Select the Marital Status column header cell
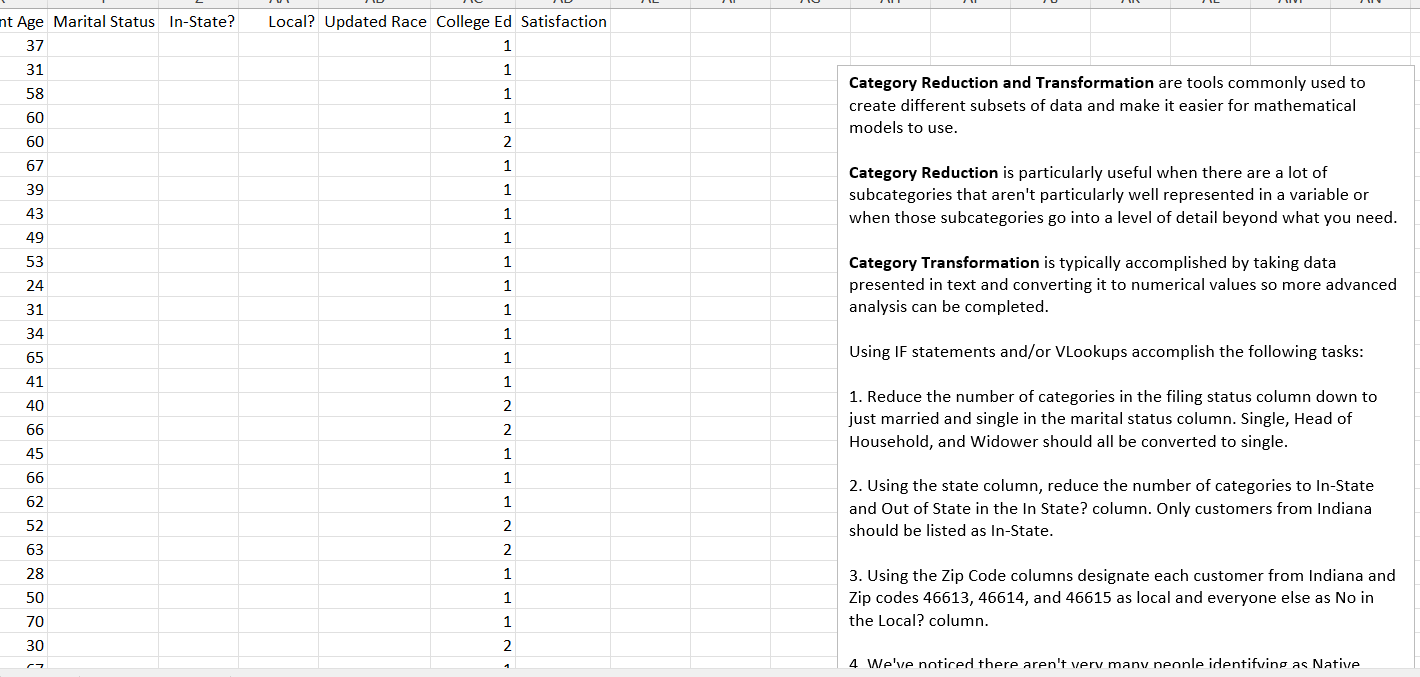This screenshot has height=677, width=1420. tap(104, 21)
